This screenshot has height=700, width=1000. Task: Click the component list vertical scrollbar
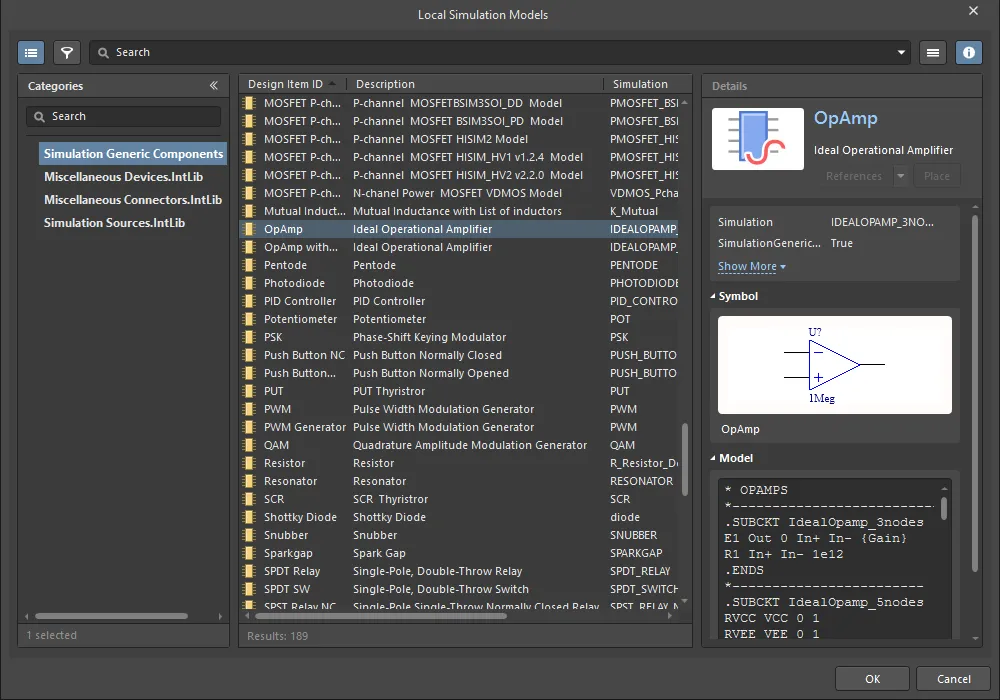pyautogui.click(x=685, y=460)
